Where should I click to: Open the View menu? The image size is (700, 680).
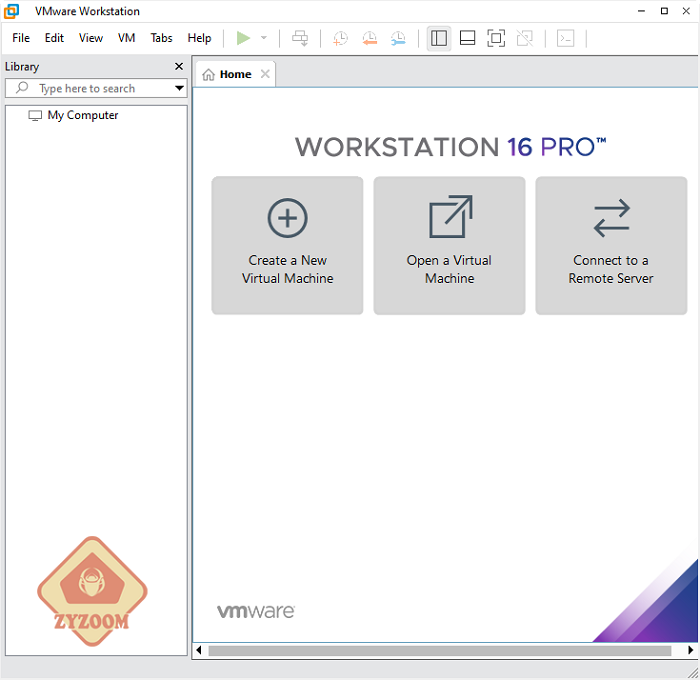coord(91,38)
